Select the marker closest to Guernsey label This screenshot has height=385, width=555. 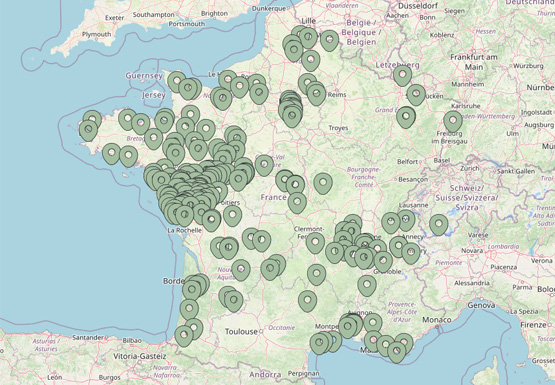[177, 82]
